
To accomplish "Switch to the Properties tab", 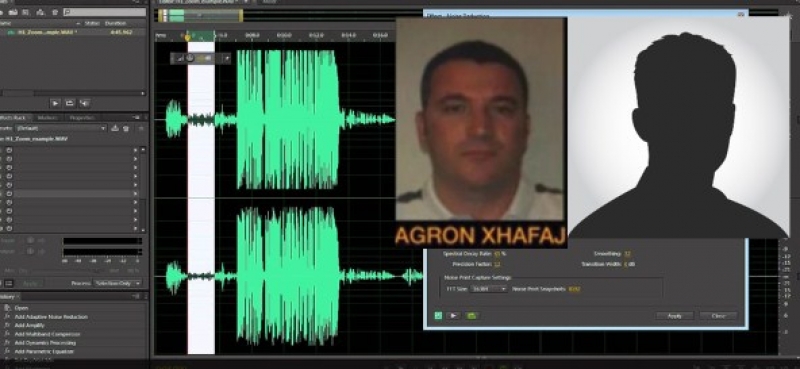I will 82,117.
